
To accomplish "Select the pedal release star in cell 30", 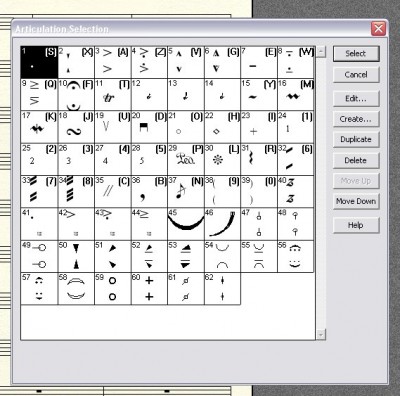I will click(222, 159).
